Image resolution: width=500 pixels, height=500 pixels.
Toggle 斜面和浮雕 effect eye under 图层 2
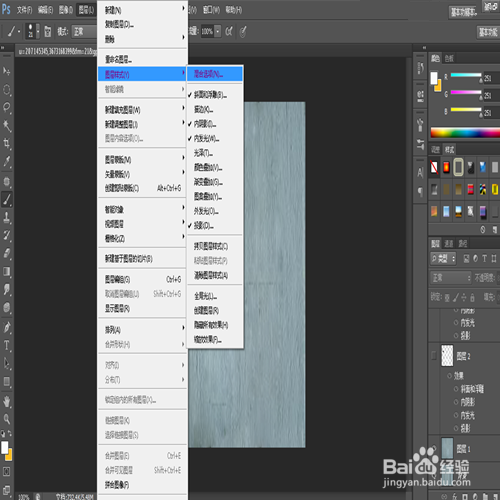tap(456, 389)
